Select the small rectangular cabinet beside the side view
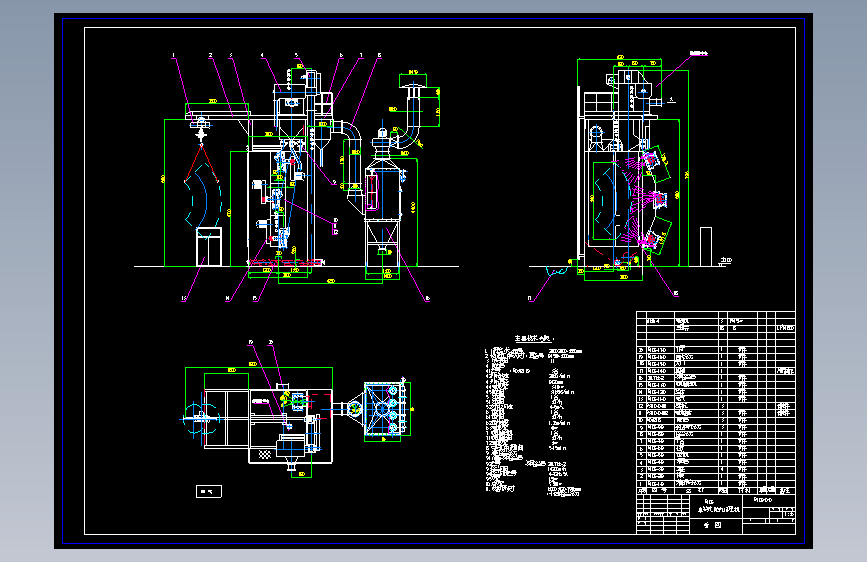This screenshot has height=562, width=867. click(706, 247)
